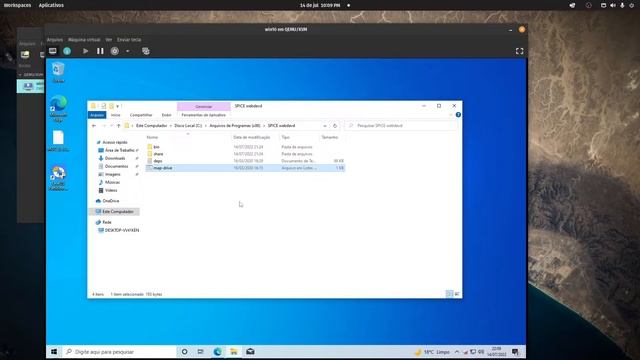
Task: Open virtual hardware details info button
Action: pyautogui.click(x=67, y=51)
